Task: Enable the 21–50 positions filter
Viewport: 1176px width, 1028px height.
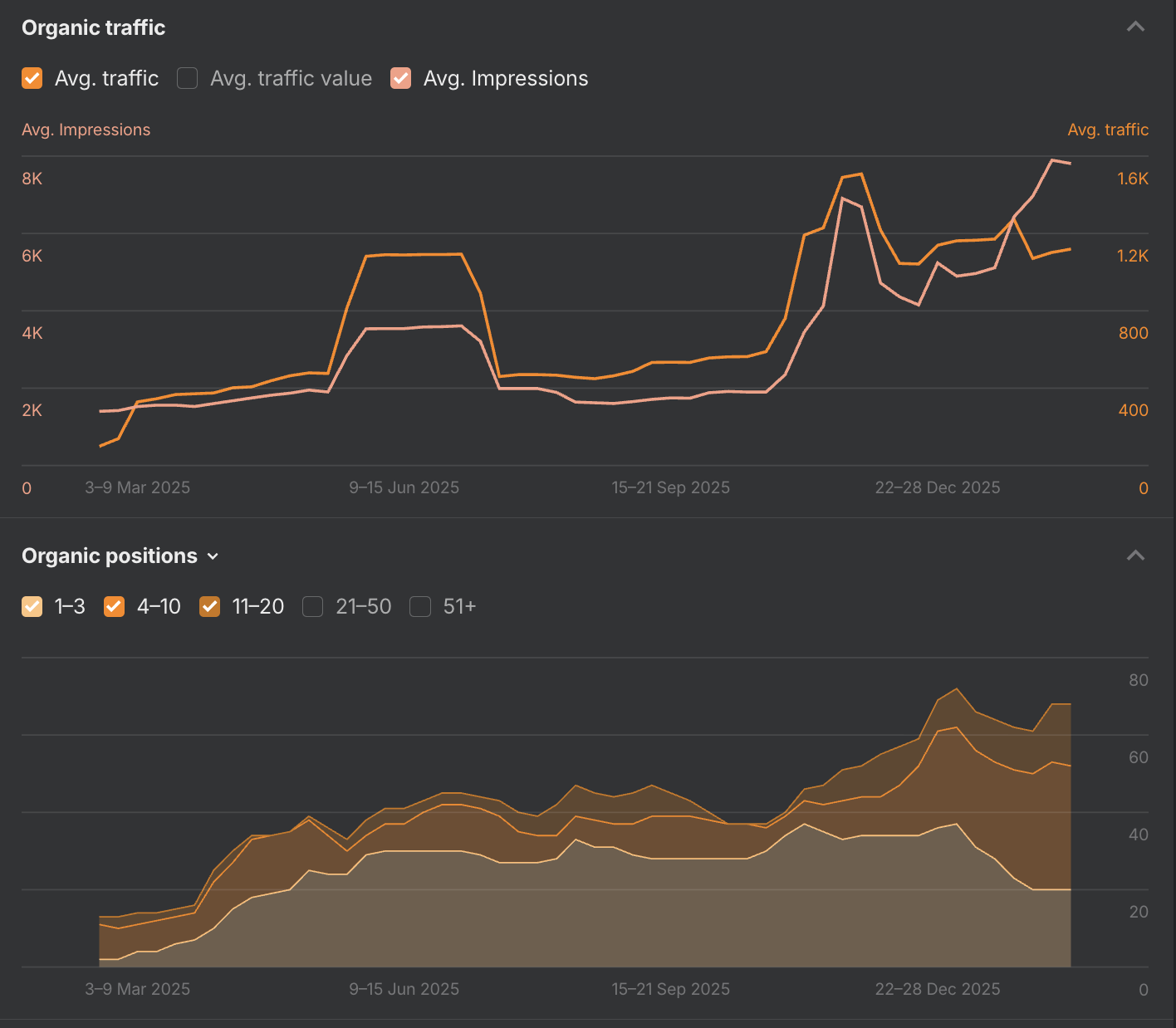Action: 313,607
